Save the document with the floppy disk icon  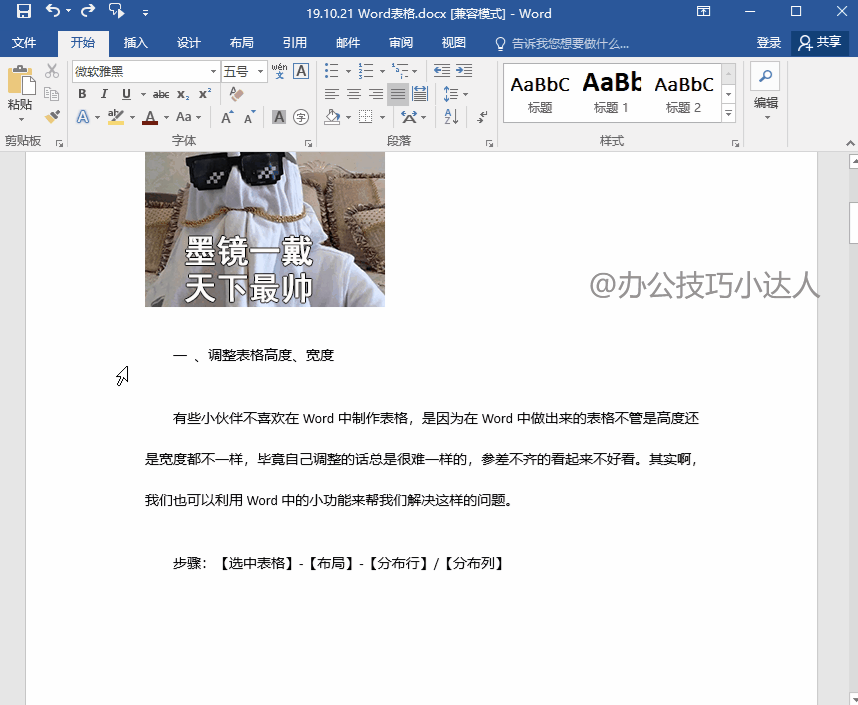tap(24, 11)
